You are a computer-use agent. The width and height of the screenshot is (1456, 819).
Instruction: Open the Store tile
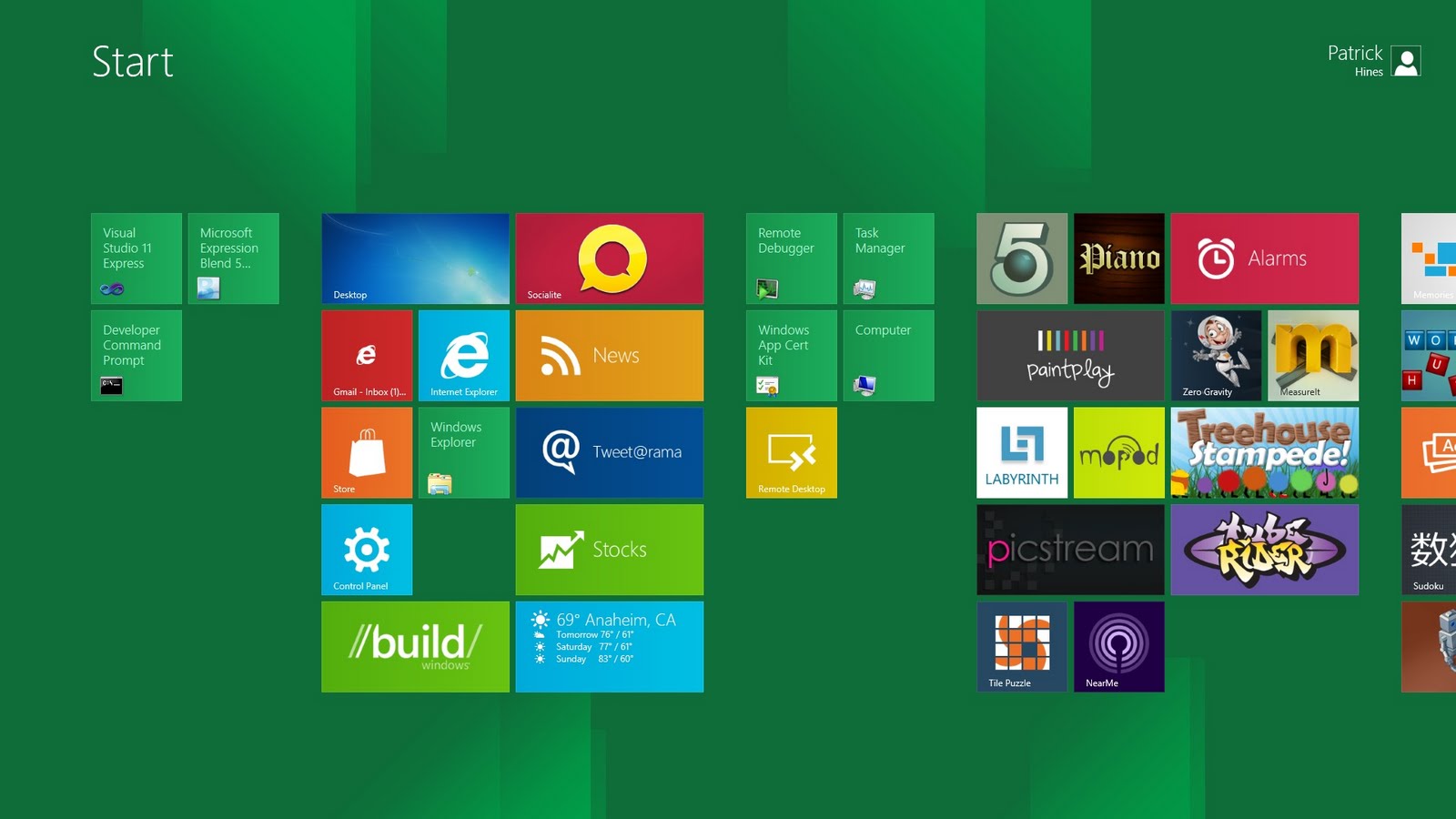367,452
